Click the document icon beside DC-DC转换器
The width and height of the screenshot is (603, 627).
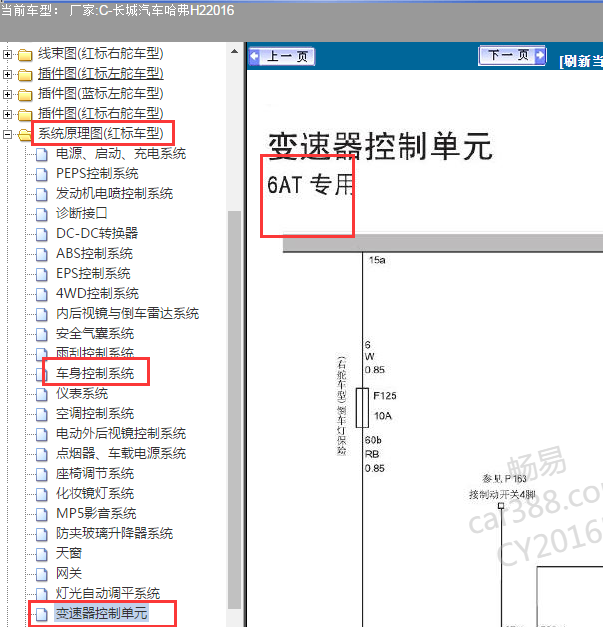click(x=42, y=234)
